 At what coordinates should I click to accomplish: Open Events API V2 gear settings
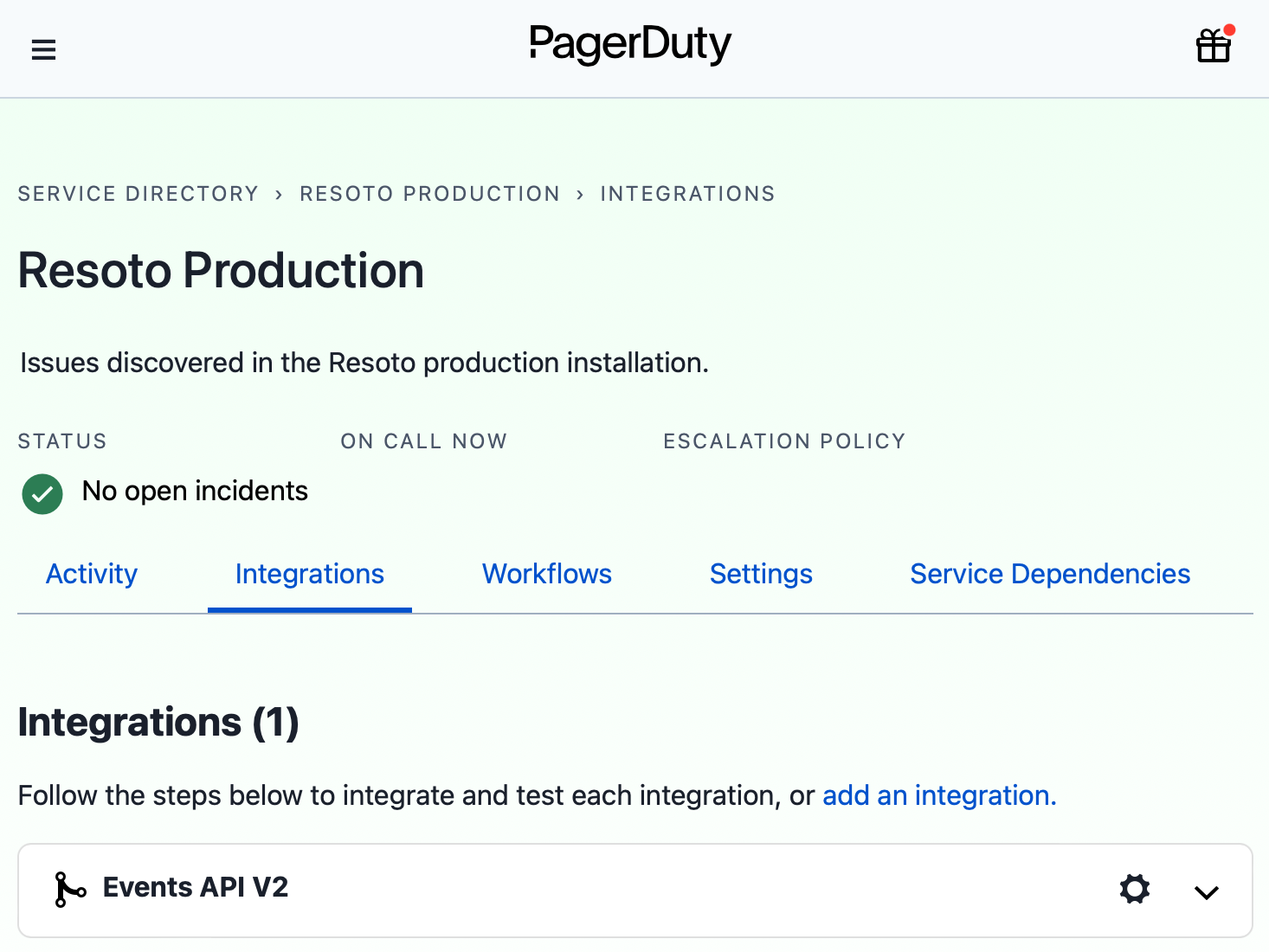(x=1134, y=889)
